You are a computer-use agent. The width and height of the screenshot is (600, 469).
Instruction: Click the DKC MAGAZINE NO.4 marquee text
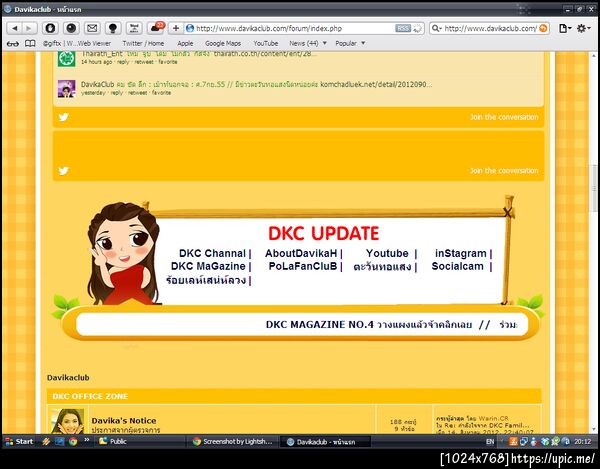(x=369, y=325)
